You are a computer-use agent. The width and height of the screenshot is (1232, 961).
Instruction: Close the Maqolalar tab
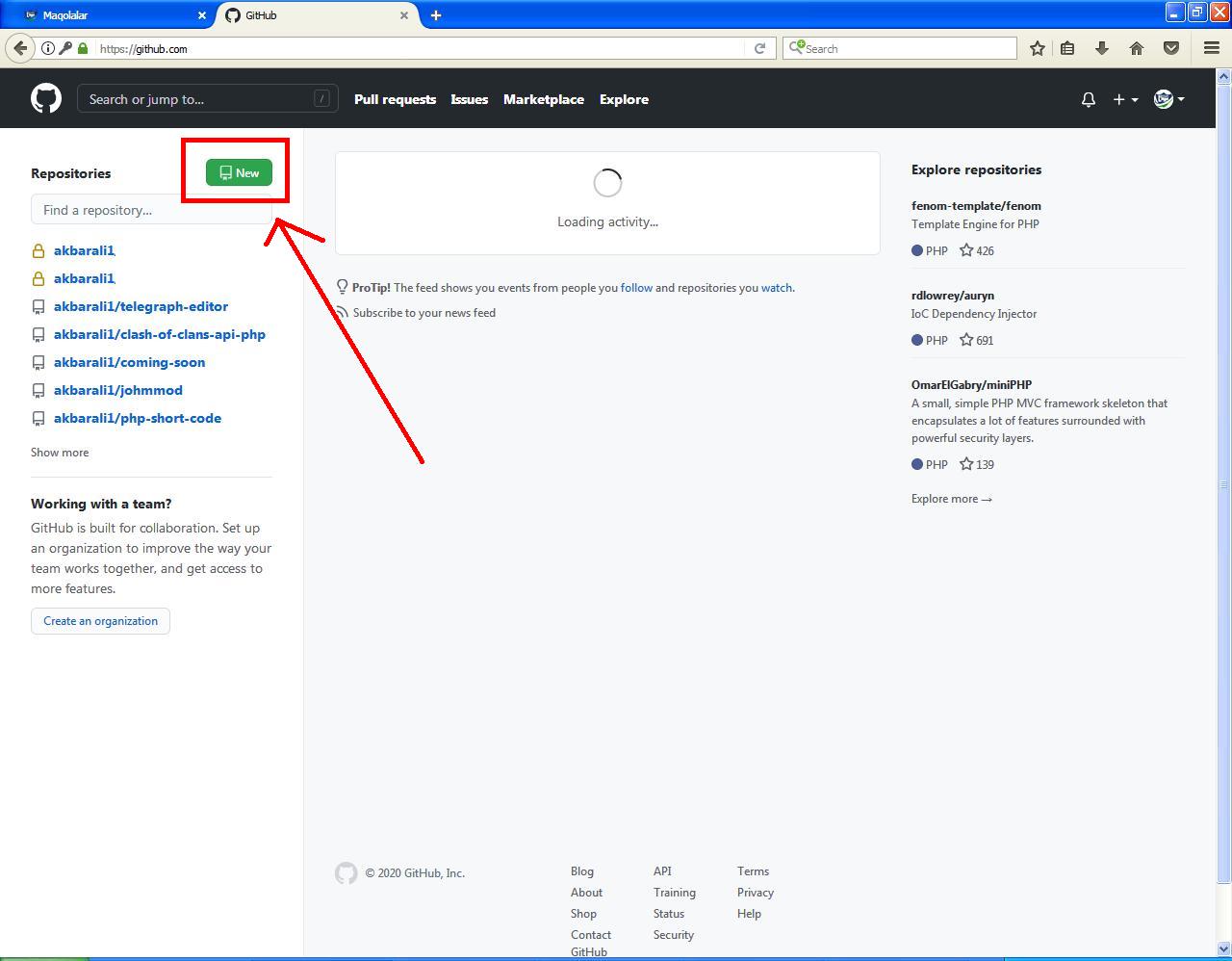tap(202, 15)
